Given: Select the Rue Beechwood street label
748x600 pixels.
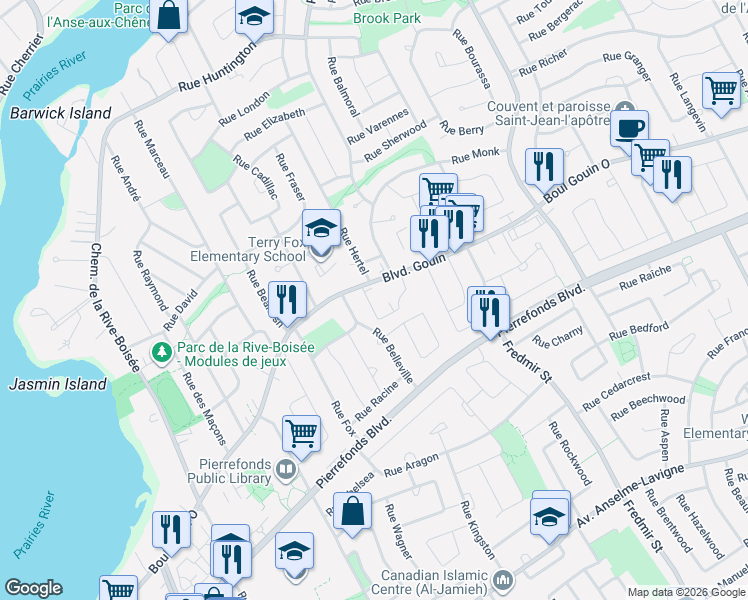Looking at the screenshot, I should click(x=648, y=407).
